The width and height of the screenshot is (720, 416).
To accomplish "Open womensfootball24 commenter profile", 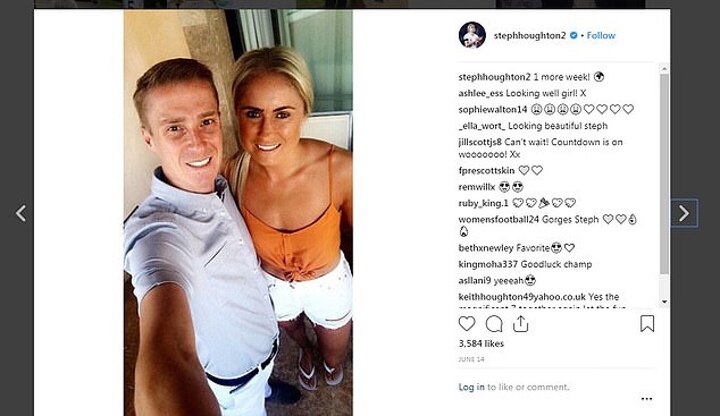I will (x=498, y=219).
